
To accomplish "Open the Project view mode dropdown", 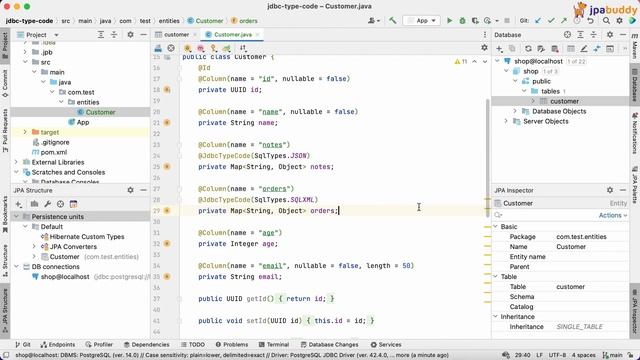I will 56,35.
